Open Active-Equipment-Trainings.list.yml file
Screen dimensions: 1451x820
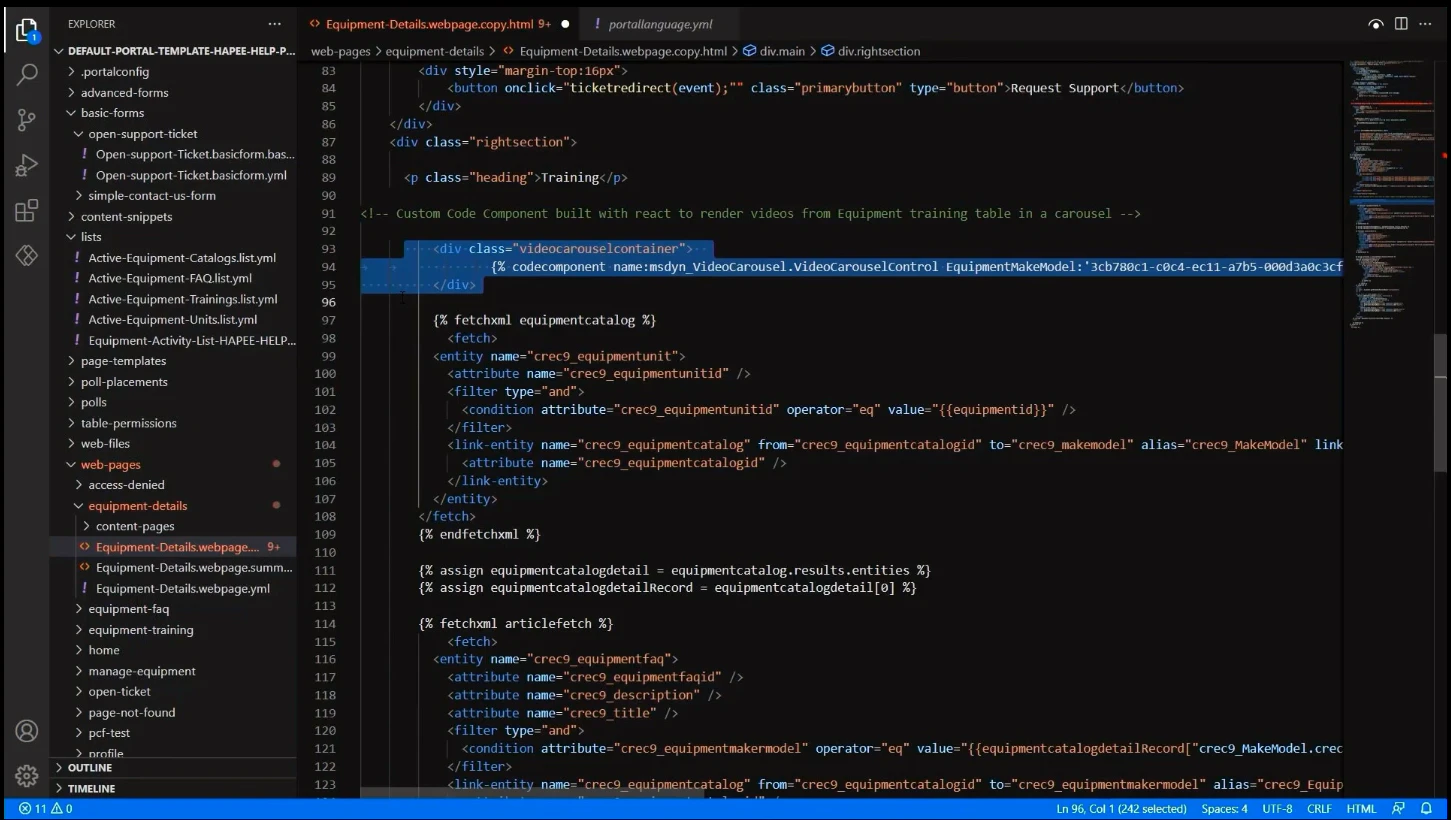(x=183, y=299)
